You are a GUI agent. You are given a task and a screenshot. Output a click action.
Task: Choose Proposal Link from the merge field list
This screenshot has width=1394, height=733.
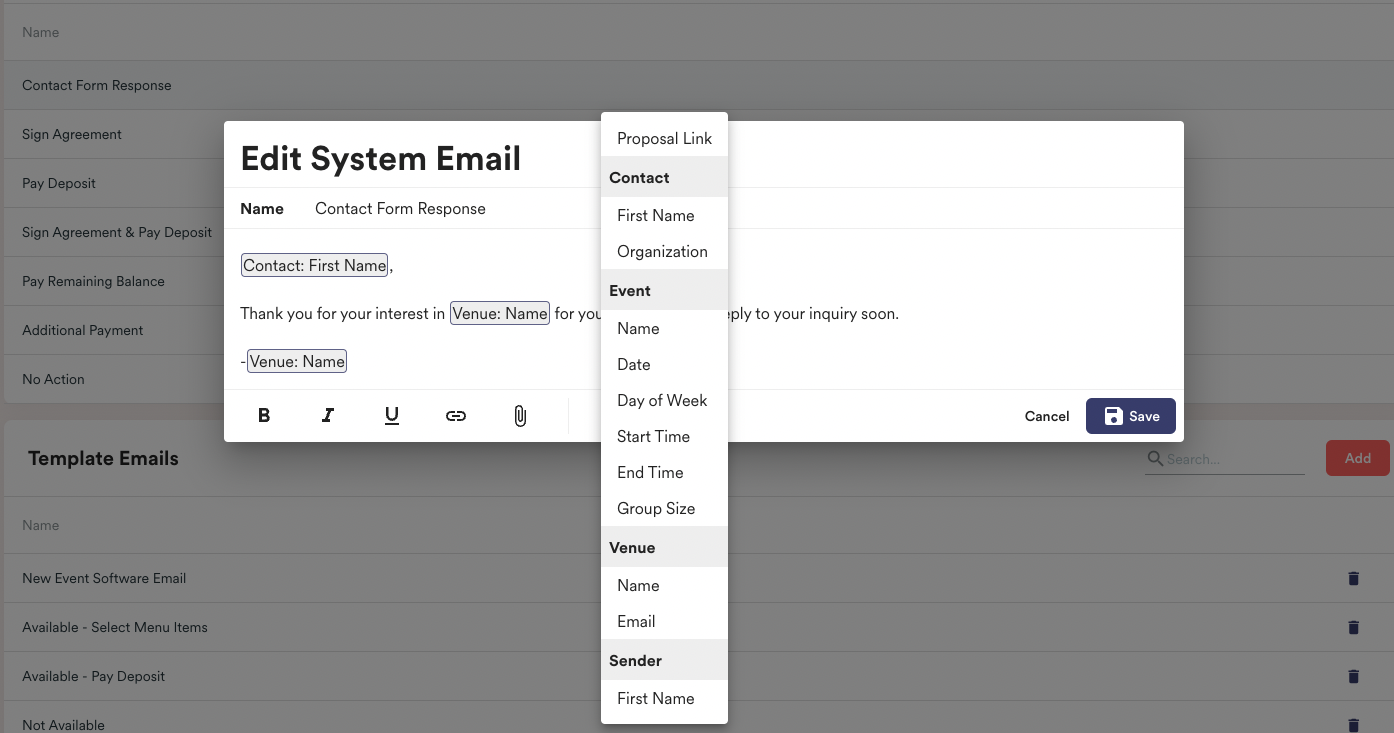pyautogui.click(x=664, y=137)
